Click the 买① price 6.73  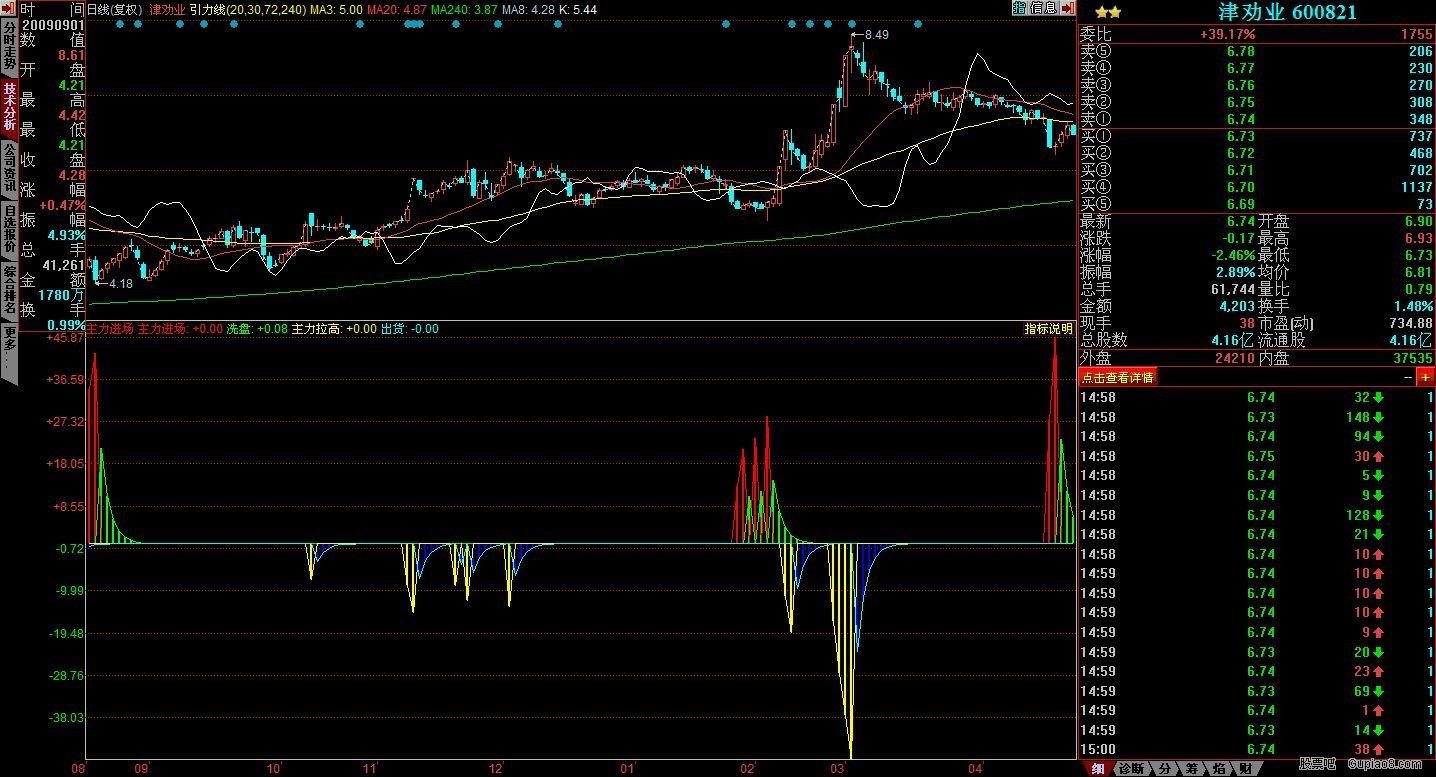1240,136
